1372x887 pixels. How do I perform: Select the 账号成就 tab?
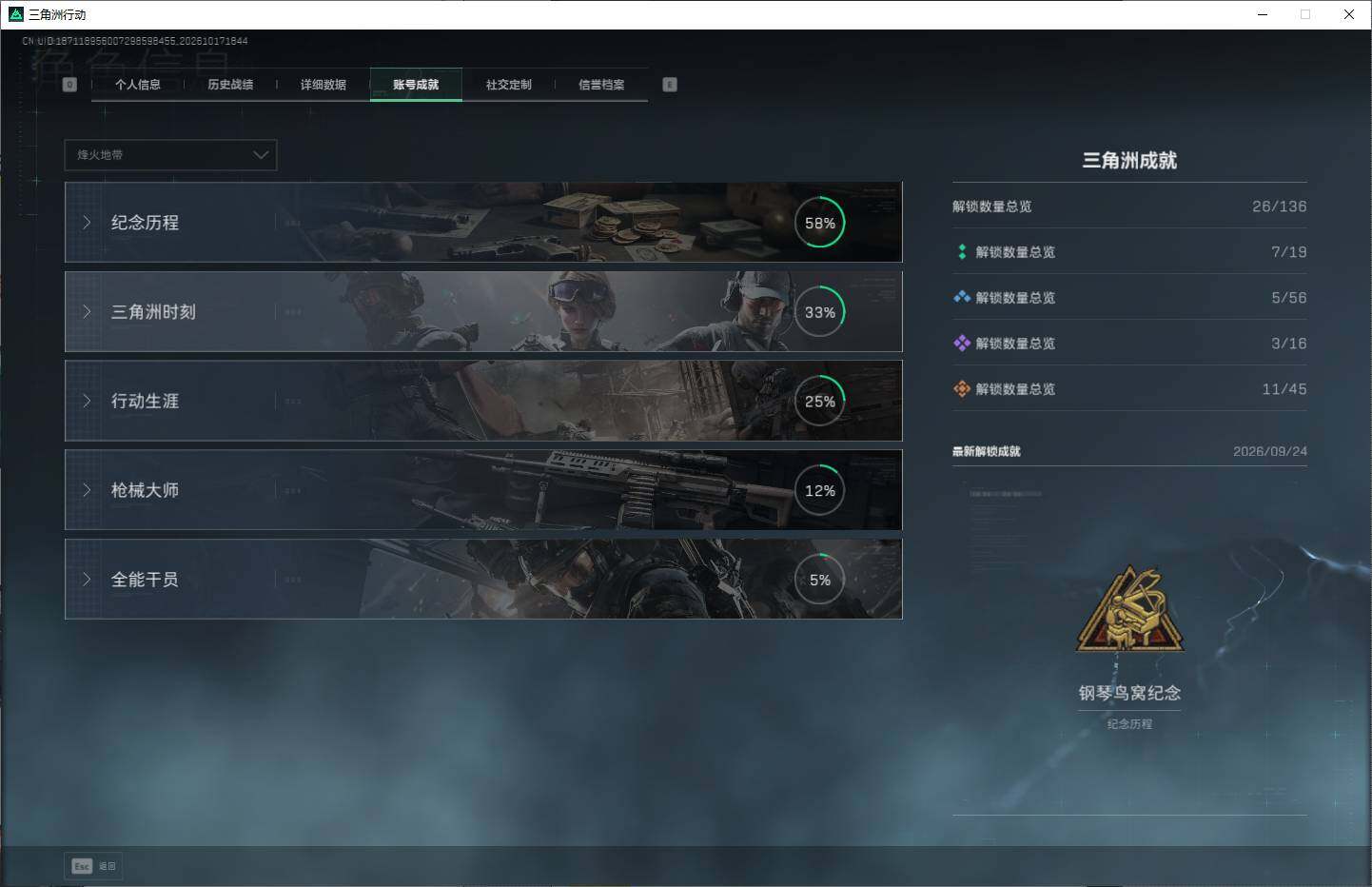pyautogui.click(x=416, y=85)
